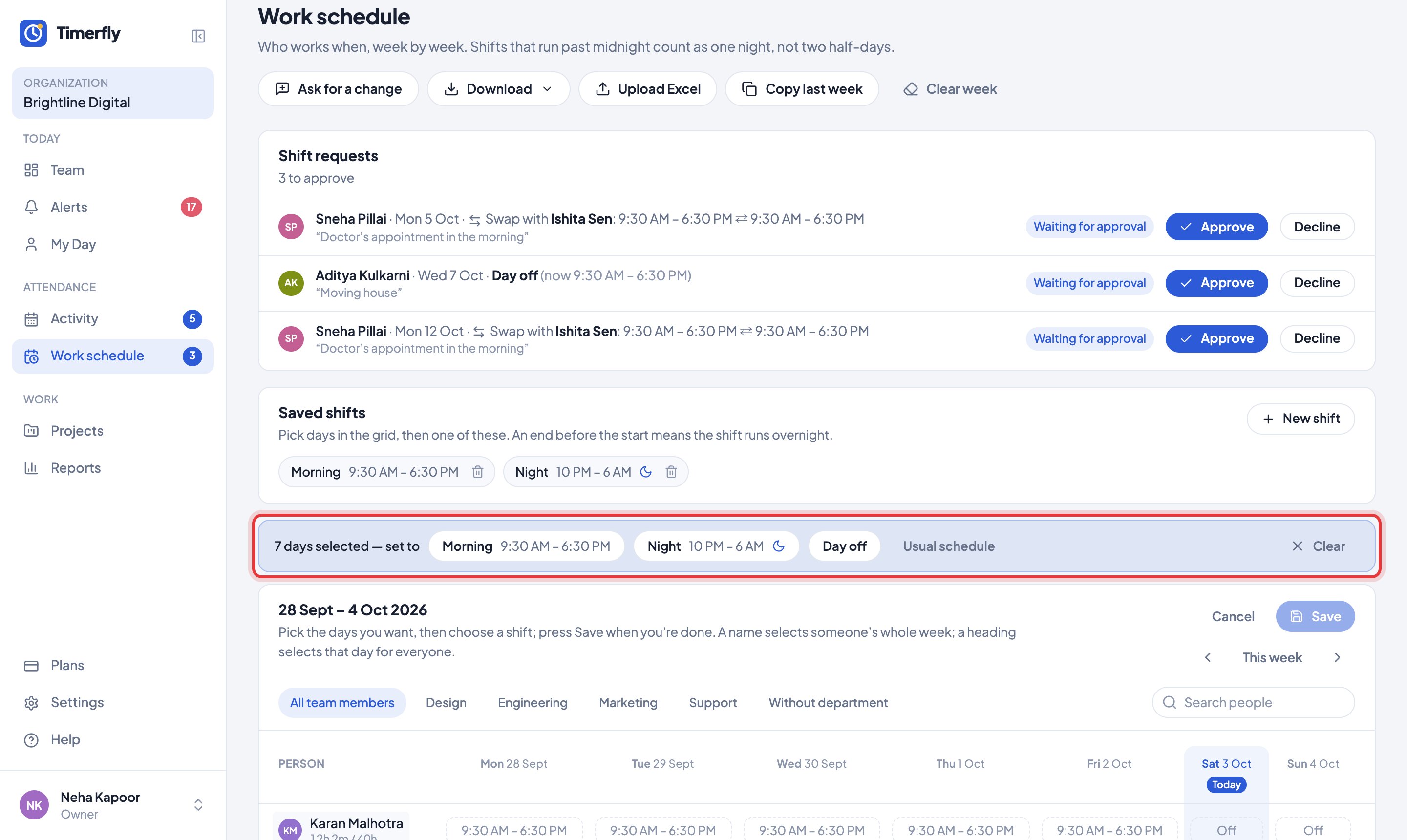
Task: Decline Aditya Kulkarni's day off request
Action: 1317,282
